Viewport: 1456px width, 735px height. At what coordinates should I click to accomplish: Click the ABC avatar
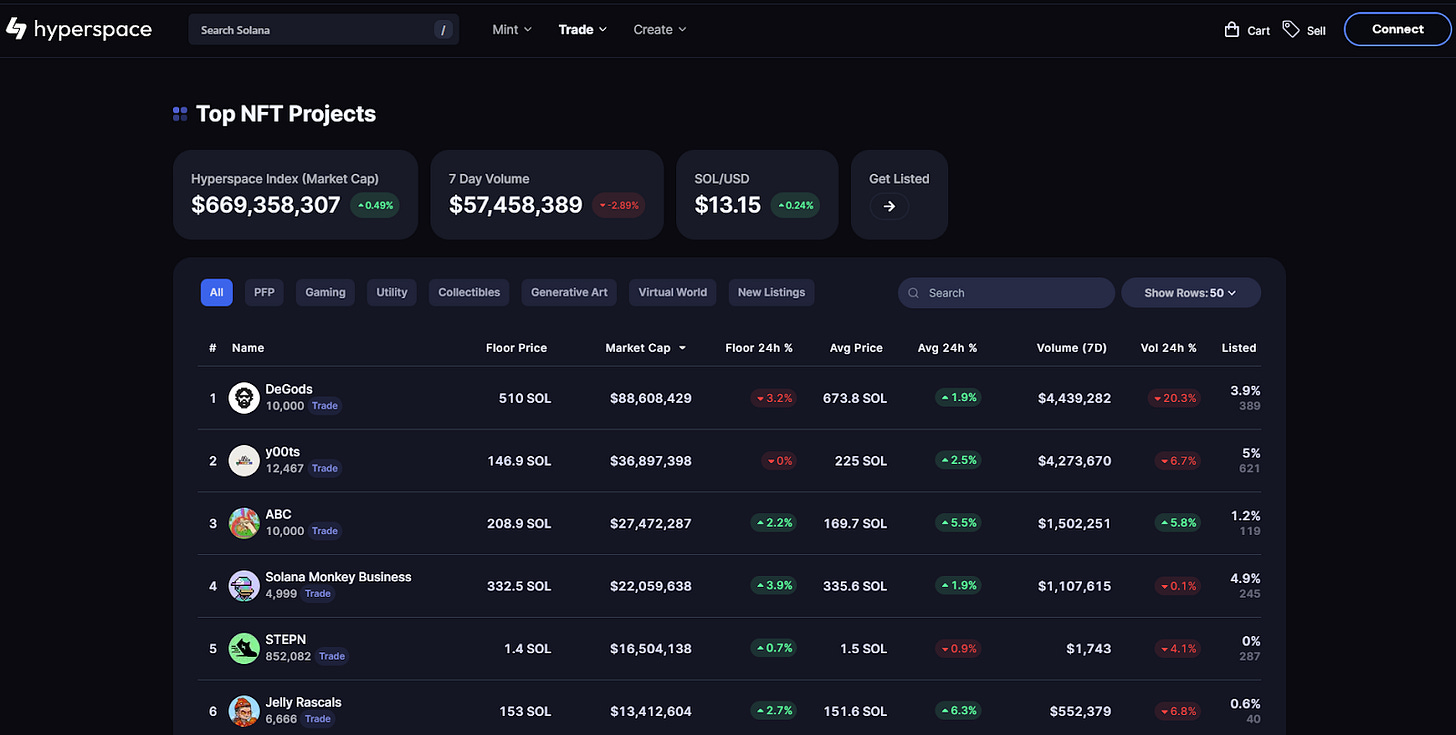click(x=244, y=523)
